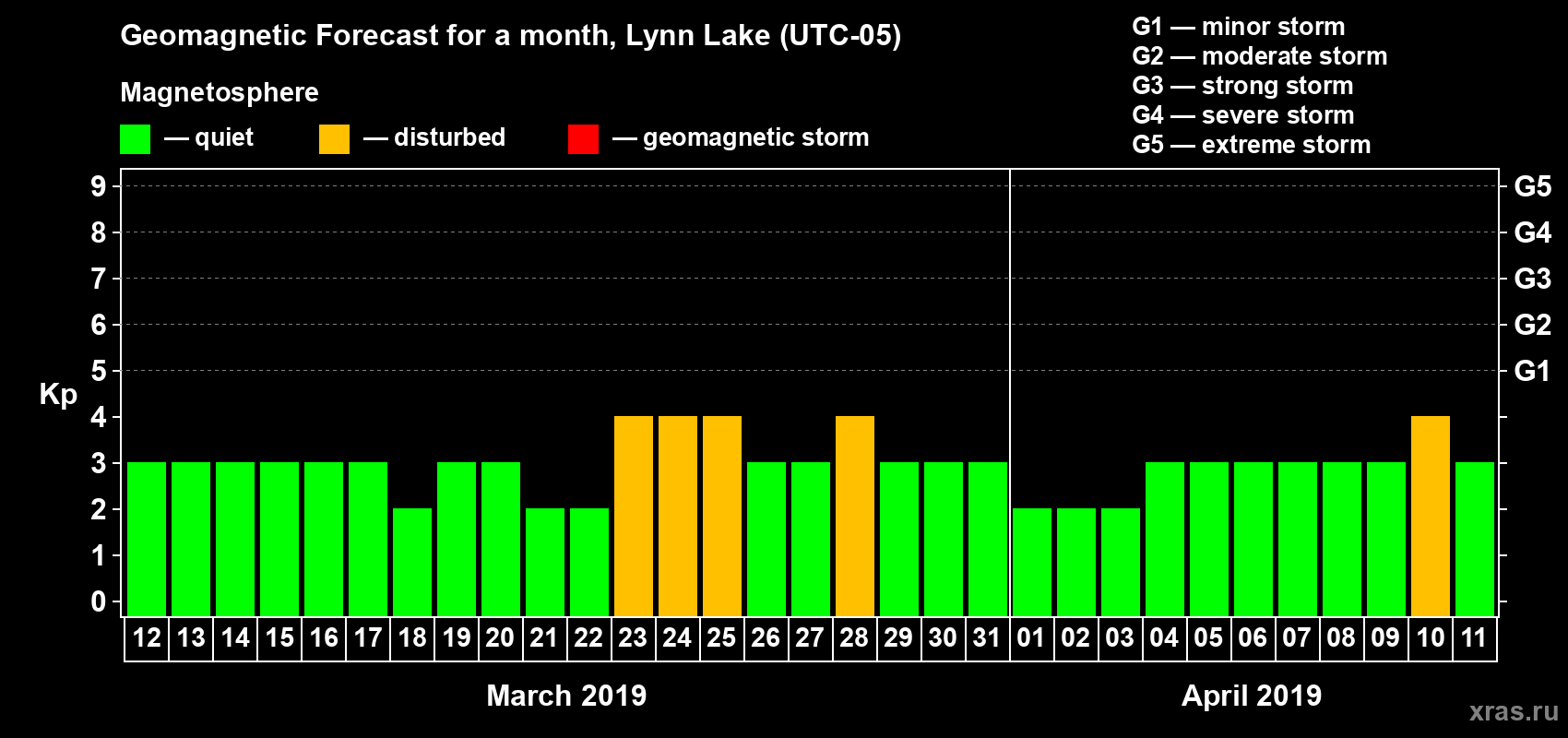Click date label 02 on the axis
This screenshot has height=738, width=1568.
point(1075,637)
